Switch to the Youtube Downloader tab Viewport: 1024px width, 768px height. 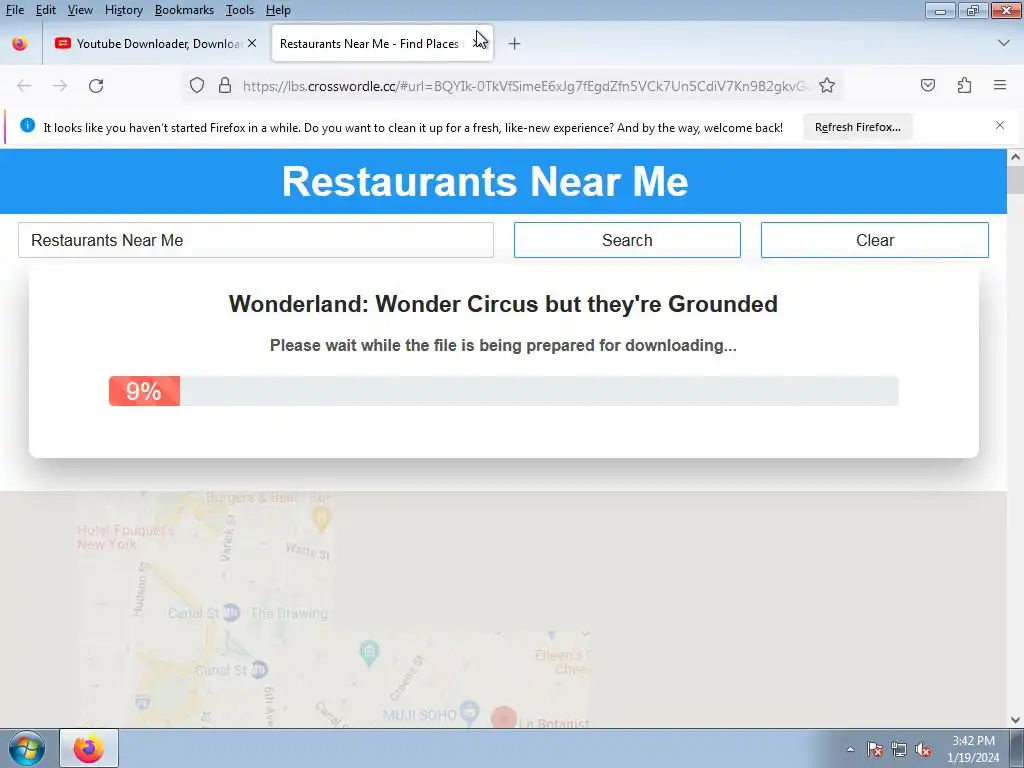pos(155,44)
